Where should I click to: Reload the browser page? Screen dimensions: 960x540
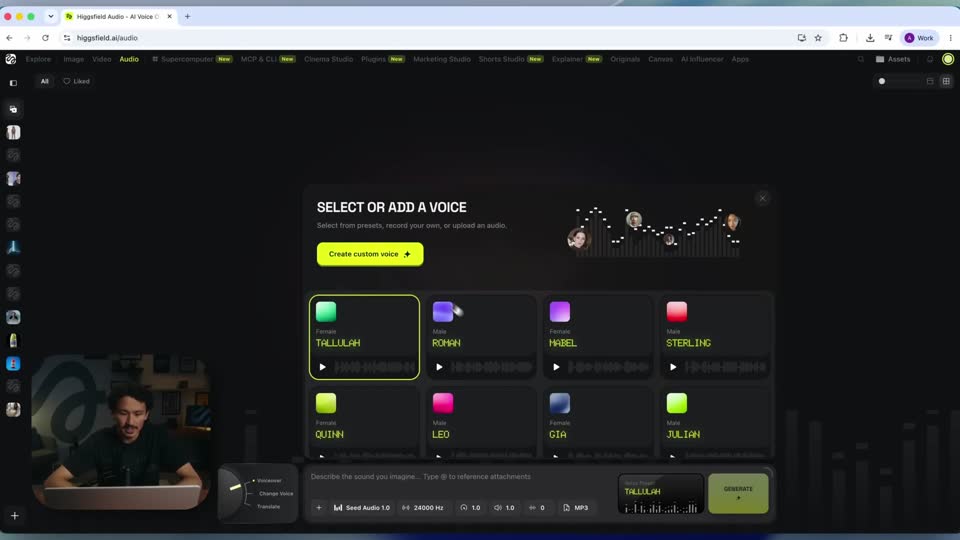45,38
